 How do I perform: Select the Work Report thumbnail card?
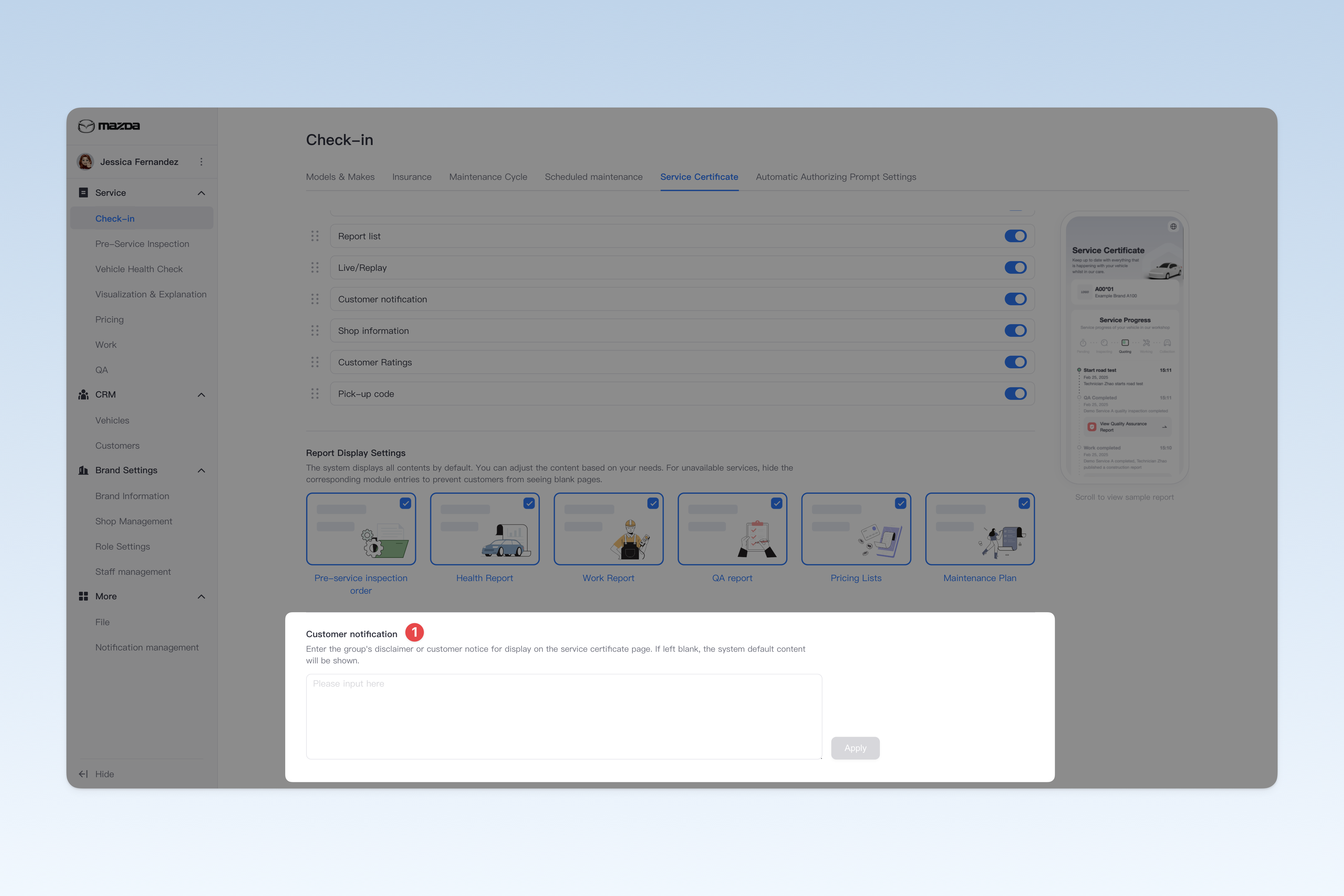(x=608, y=529)
